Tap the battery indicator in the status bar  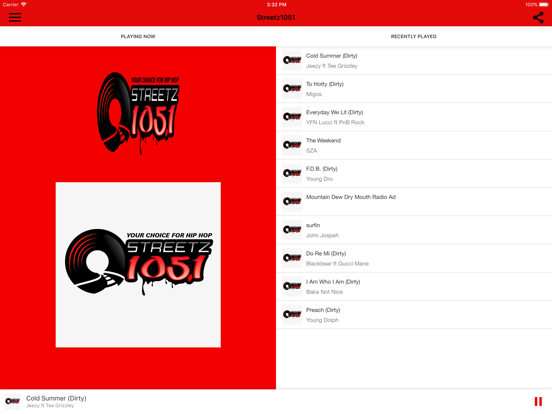(x=544, y=5)
